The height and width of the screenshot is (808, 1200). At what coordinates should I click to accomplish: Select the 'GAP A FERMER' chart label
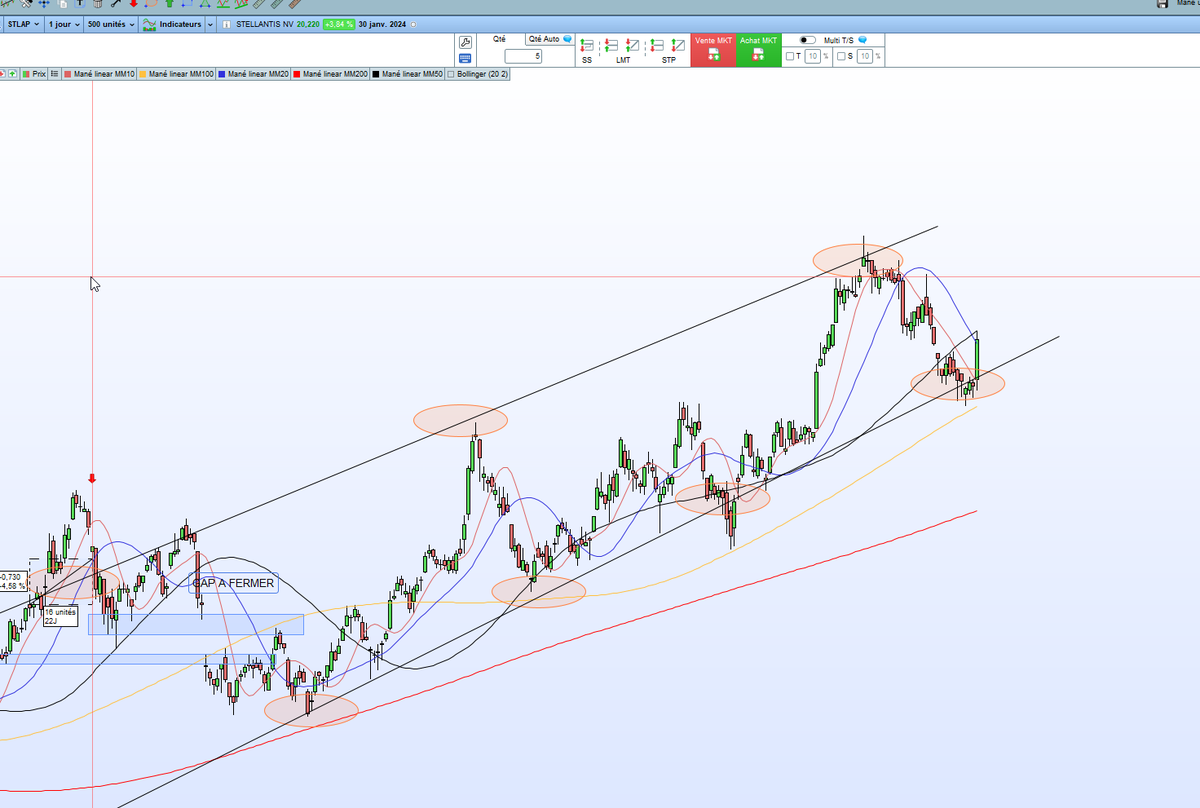(x=233, y=583)
